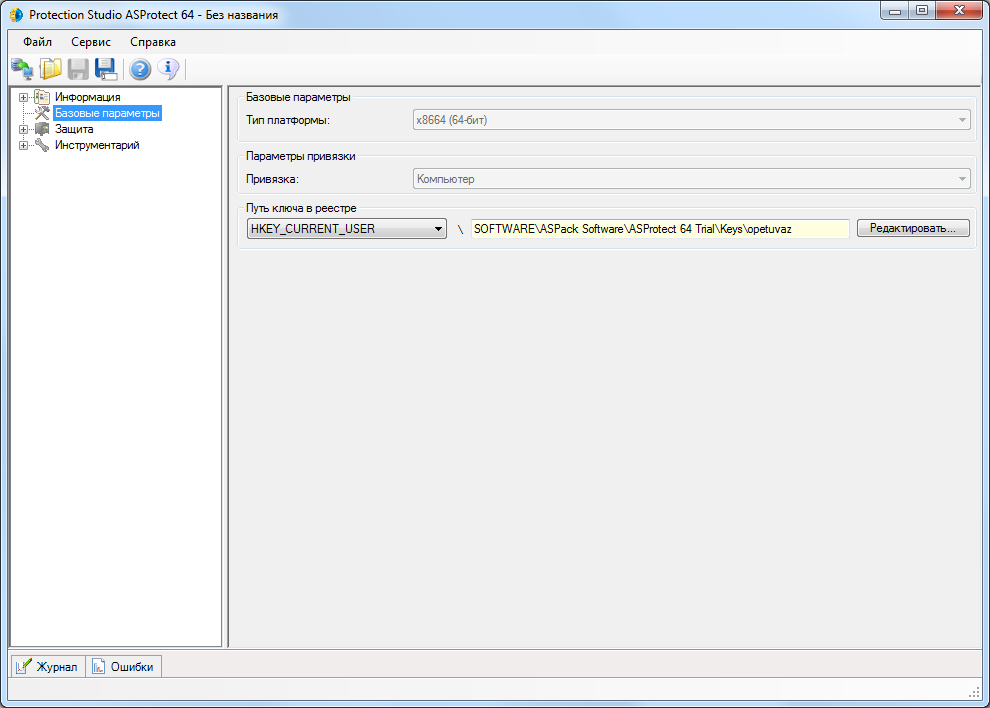Expand the Информация tree node

(23, 97)
